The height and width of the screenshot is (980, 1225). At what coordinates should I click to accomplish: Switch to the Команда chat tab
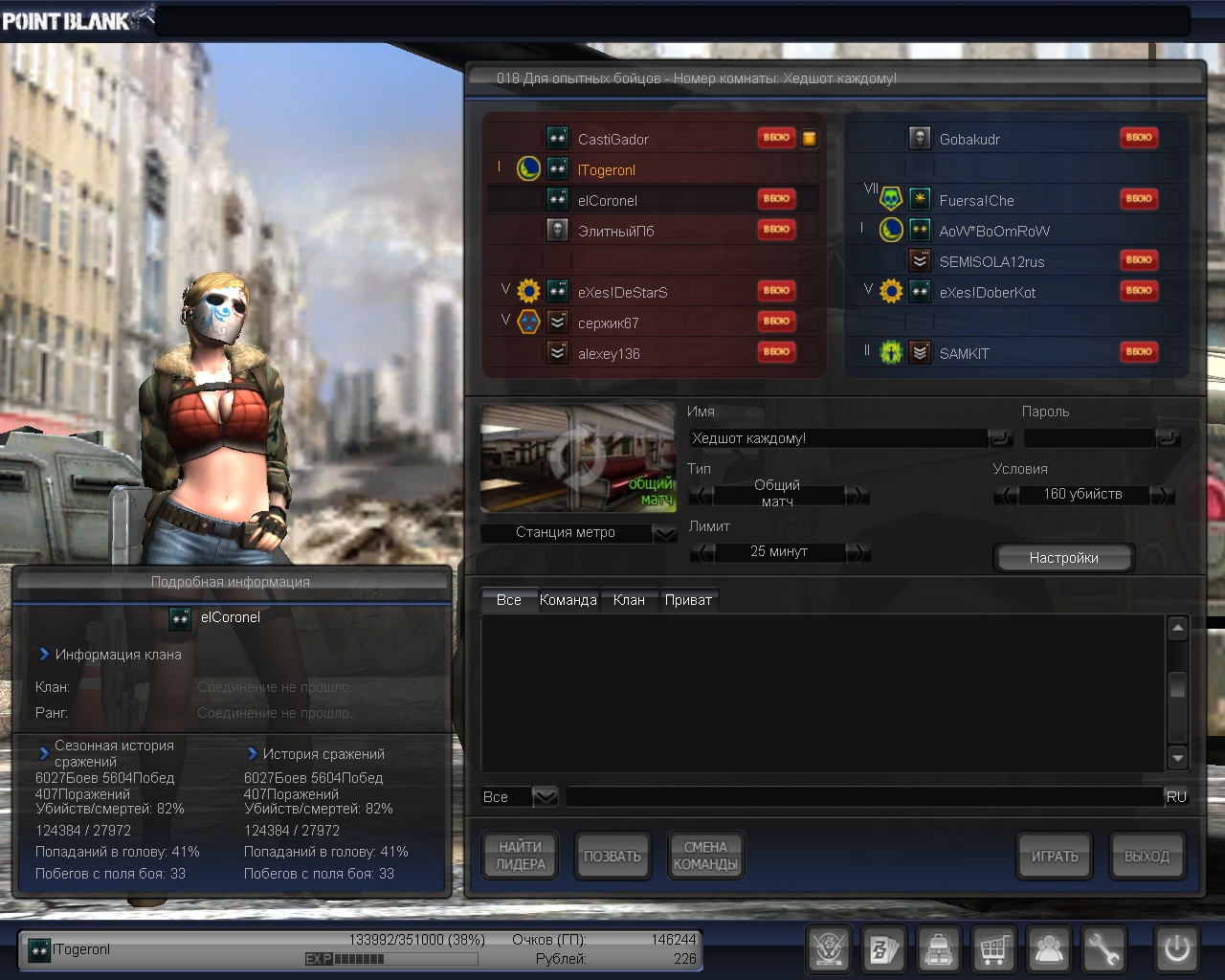(568, 600)
